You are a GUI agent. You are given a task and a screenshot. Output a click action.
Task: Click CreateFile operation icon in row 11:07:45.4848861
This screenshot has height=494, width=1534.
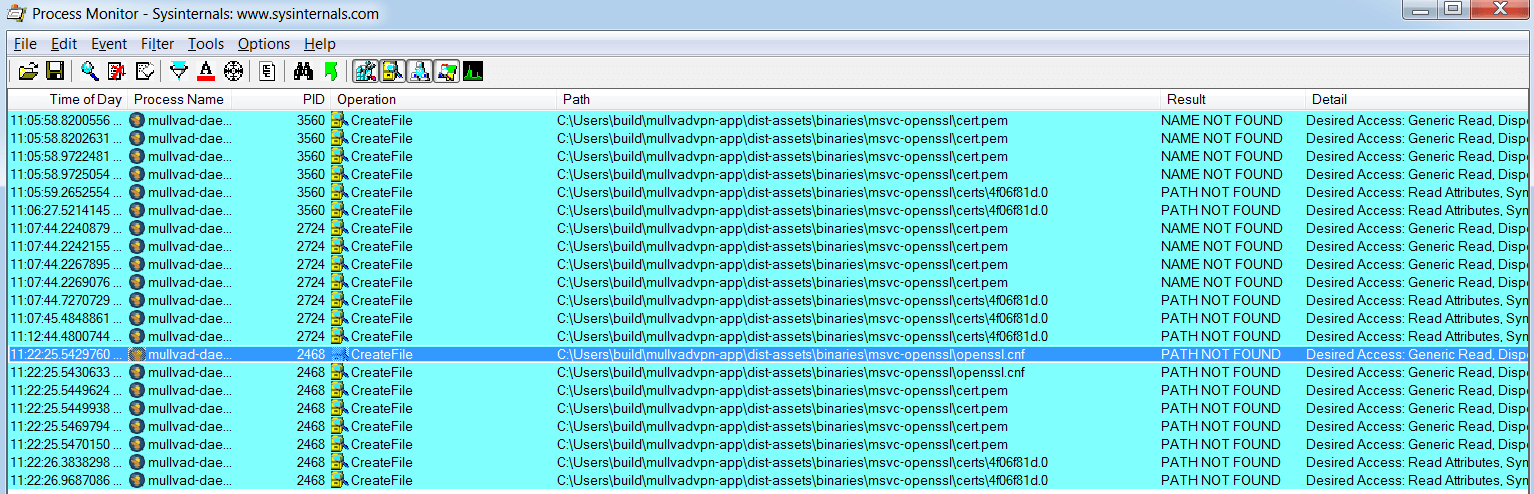(340, 318)
